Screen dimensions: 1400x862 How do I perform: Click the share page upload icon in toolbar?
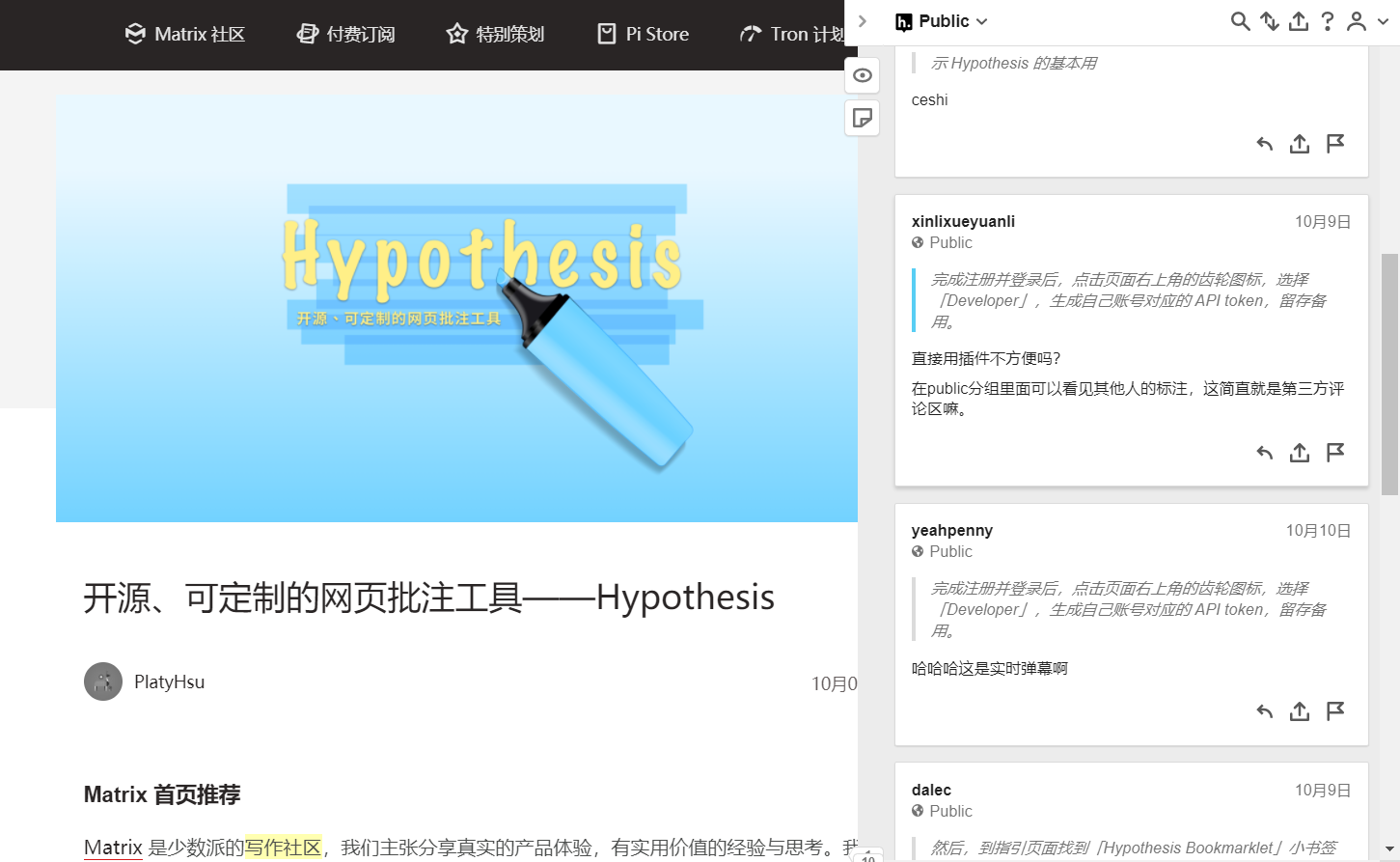click(1299, 21)
